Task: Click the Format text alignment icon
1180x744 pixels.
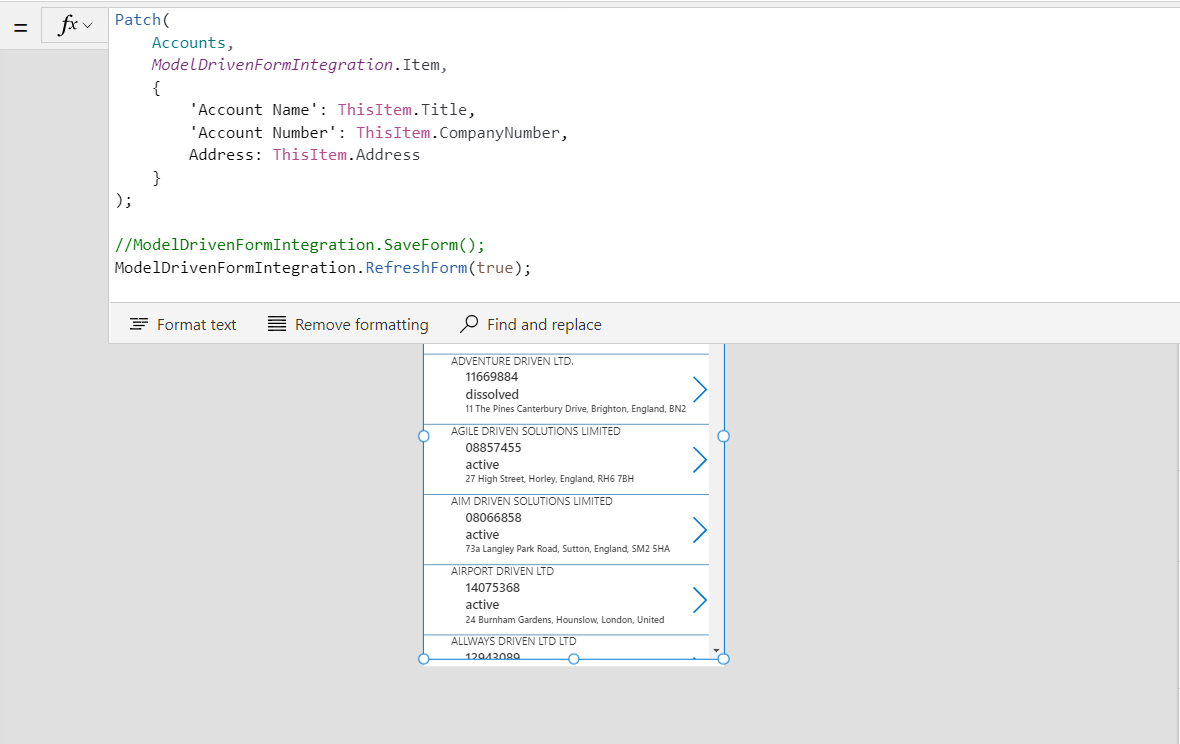Action: coord(138,324)
